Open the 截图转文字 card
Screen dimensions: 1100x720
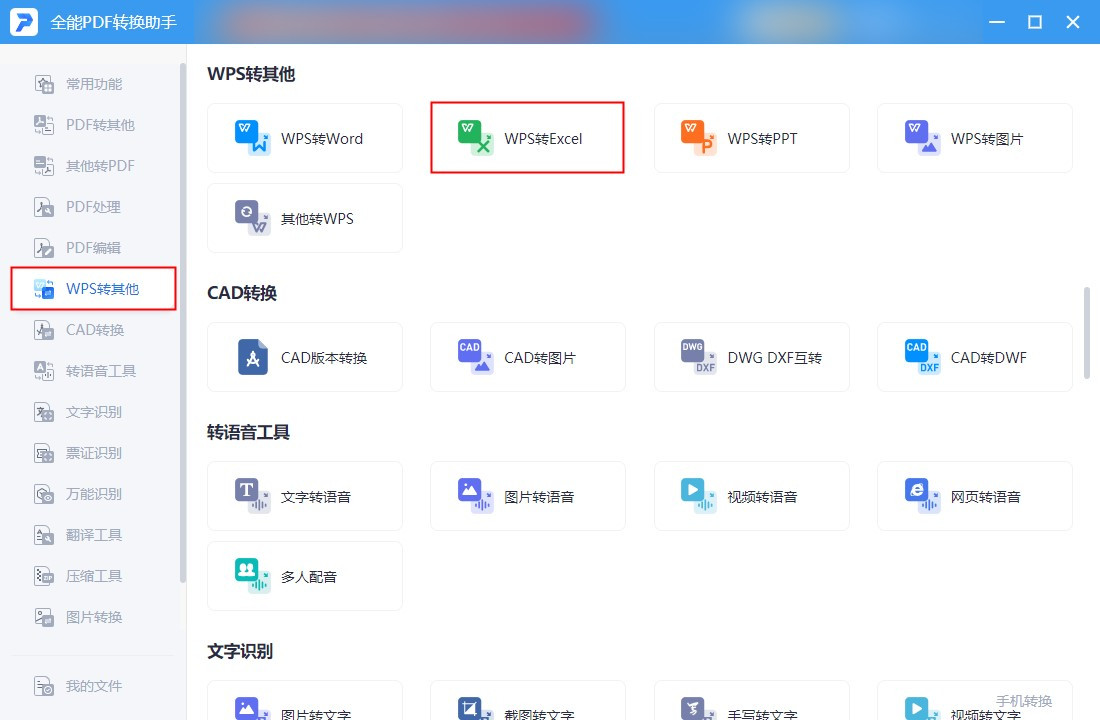[528, 700]
